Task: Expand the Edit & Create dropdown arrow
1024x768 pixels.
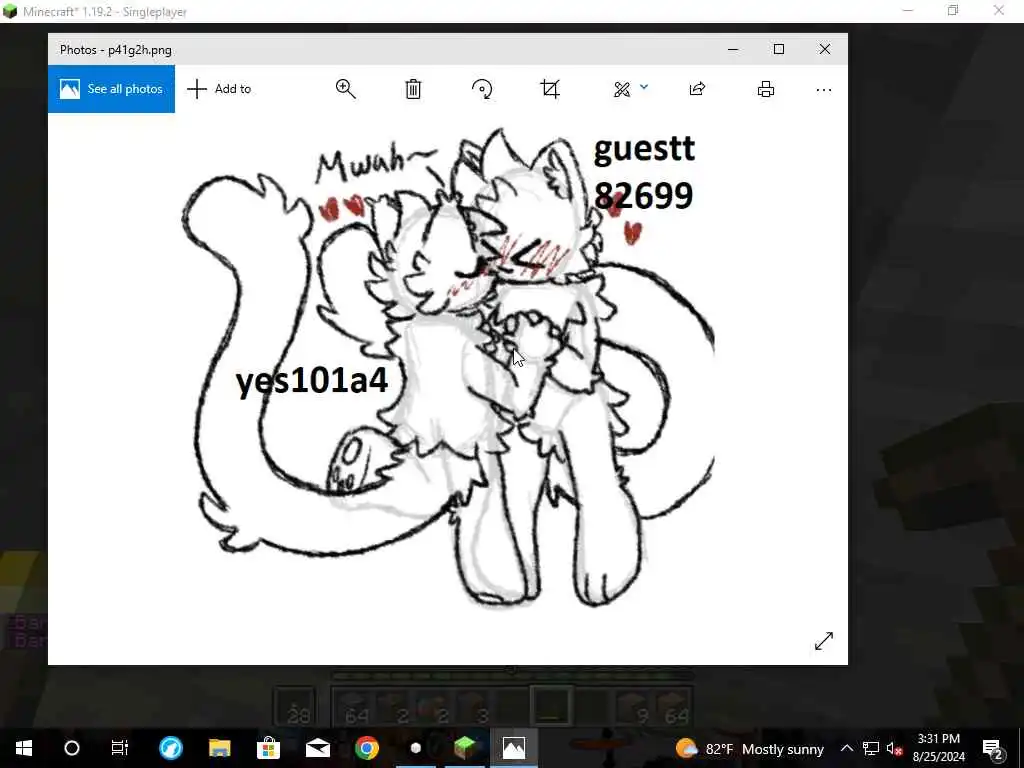Action: click(x=644, y=86)
